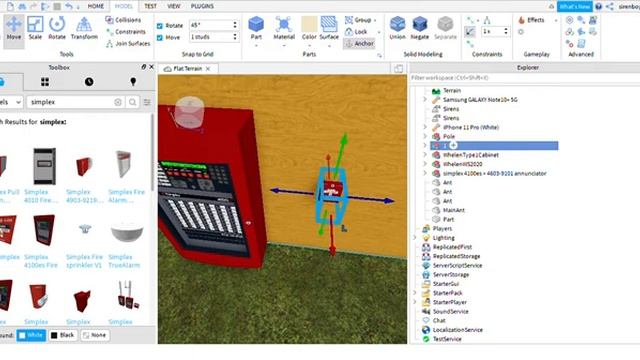This screenshot has width=640, height=360.
Task: Select the Rotate tool
Action: 57,28
